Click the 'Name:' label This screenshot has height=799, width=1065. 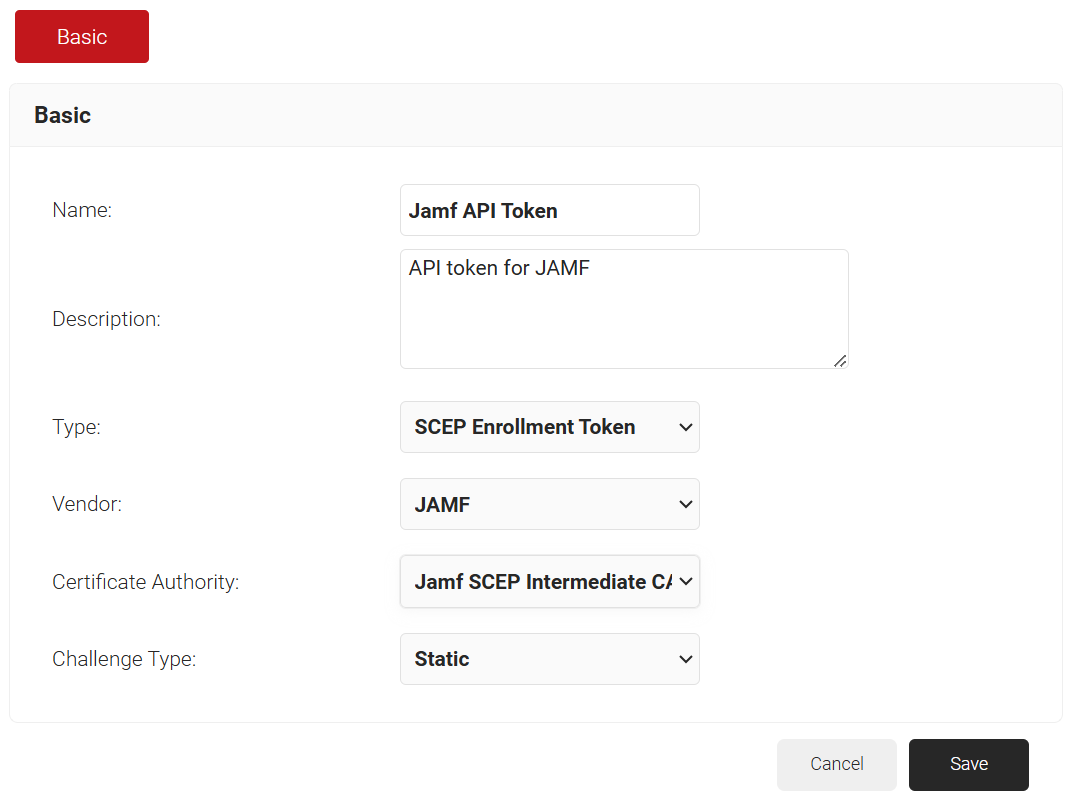click(82, 210)
